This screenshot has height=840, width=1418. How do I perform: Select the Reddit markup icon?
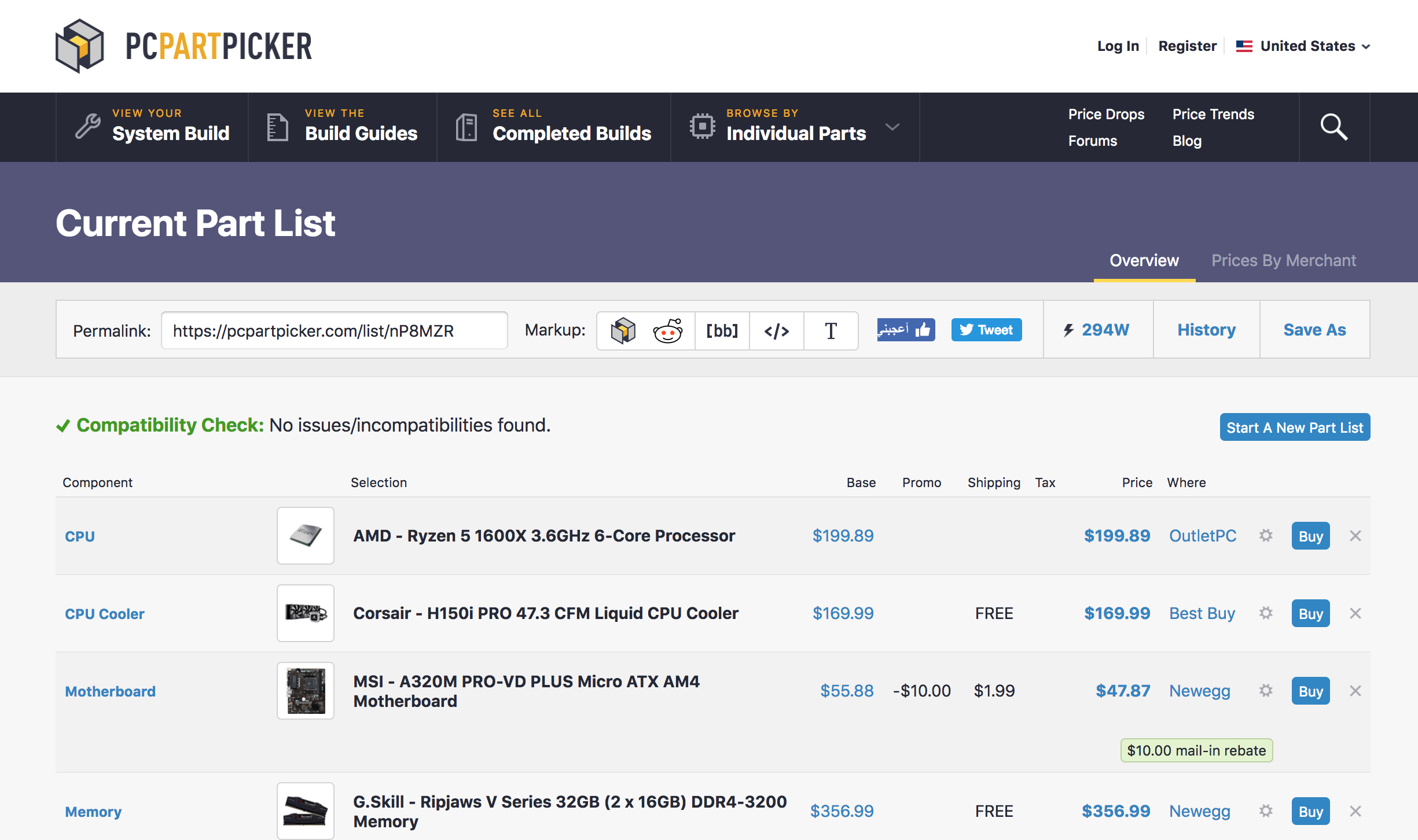click(x=667, y=330)
